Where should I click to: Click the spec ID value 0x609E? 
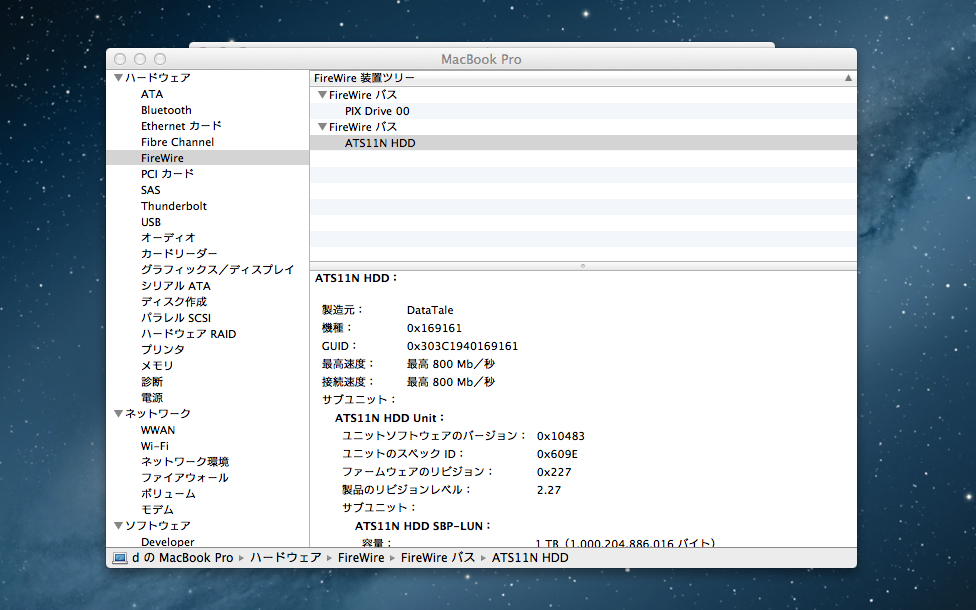[x=557, y=454]
